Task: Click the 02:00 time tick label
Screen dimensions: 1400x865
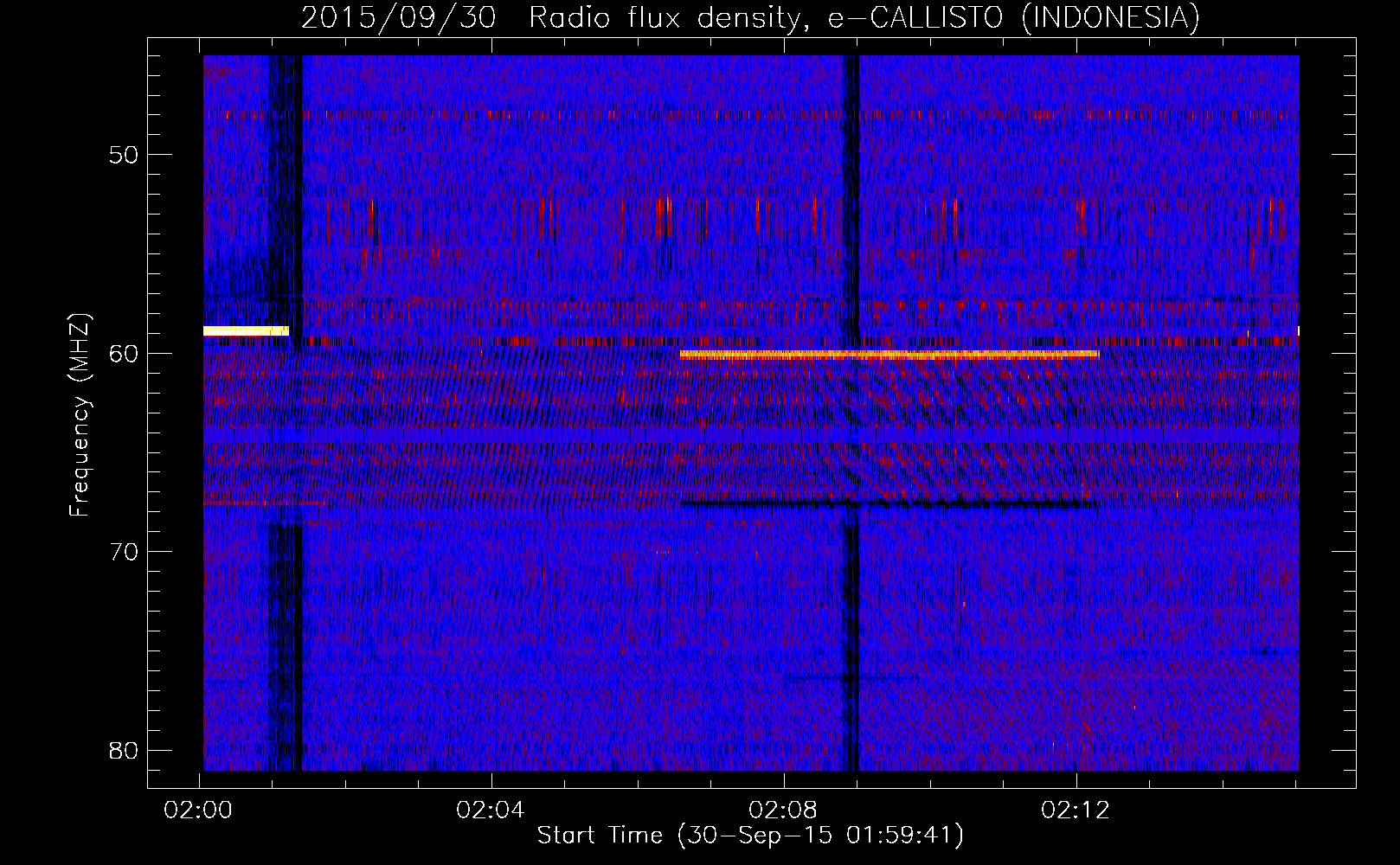Action: [x=200, y=811]
